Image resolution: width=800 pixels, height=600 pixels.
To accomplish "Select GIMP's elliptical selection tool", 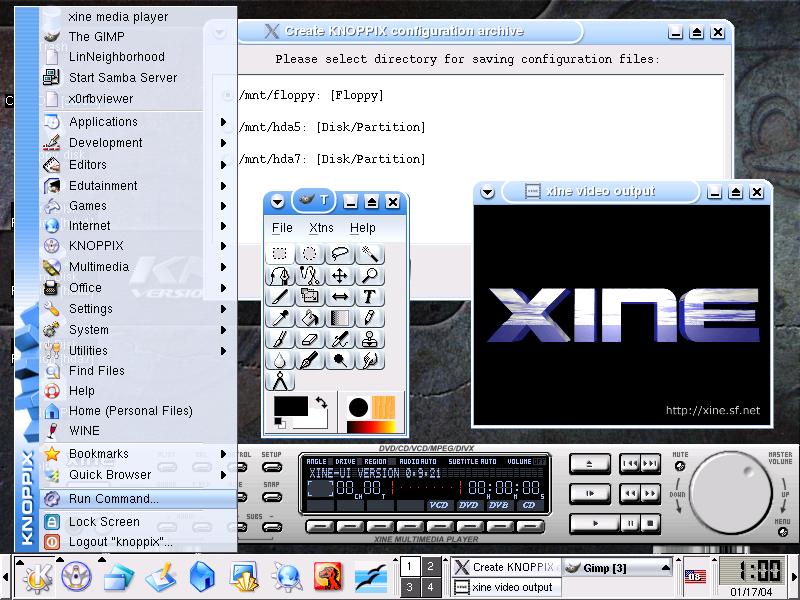I will pyautogui.click(x=310, y=254).
